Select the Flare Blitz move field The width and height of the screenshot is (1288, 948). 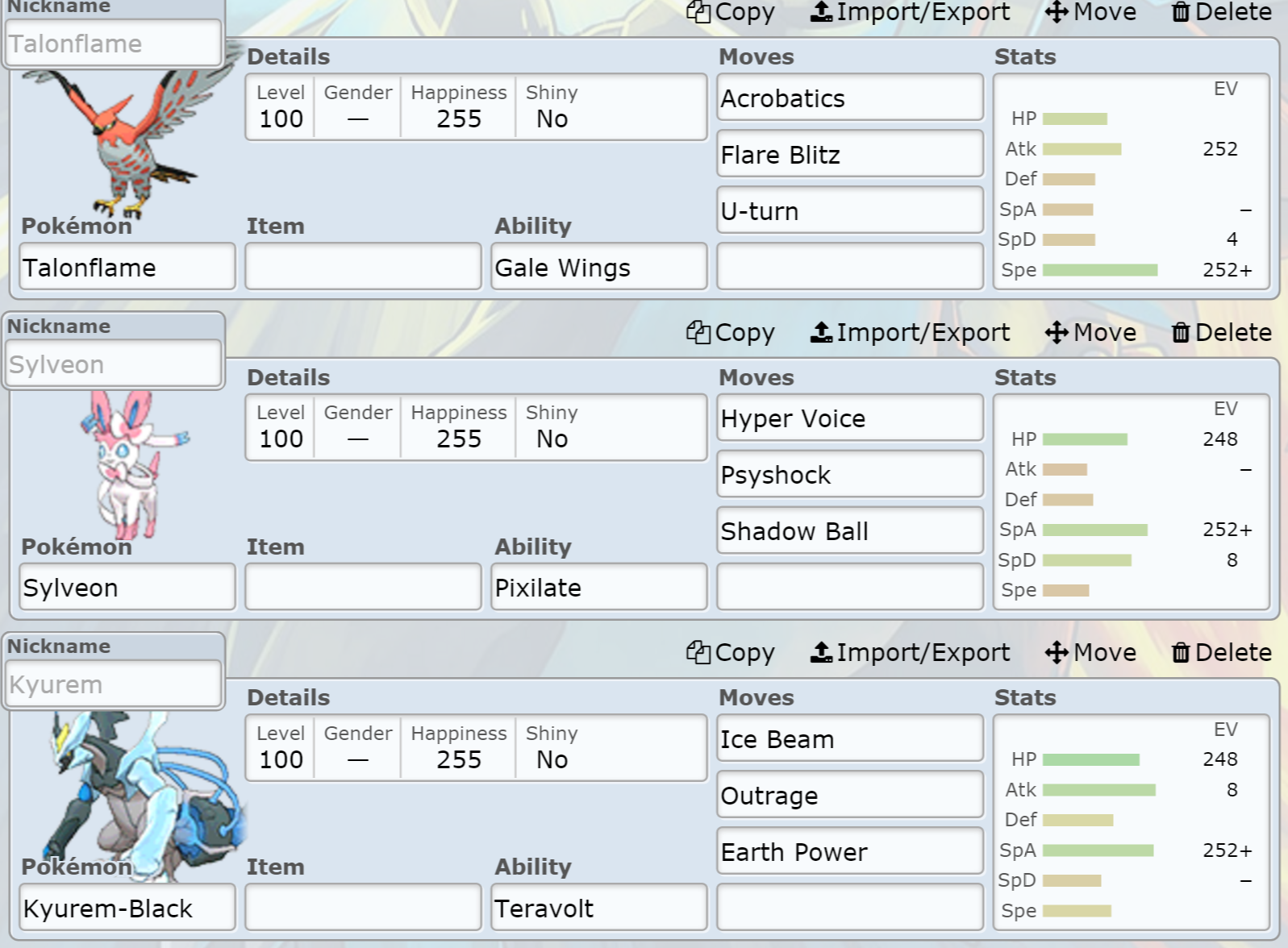click(850, 154)
